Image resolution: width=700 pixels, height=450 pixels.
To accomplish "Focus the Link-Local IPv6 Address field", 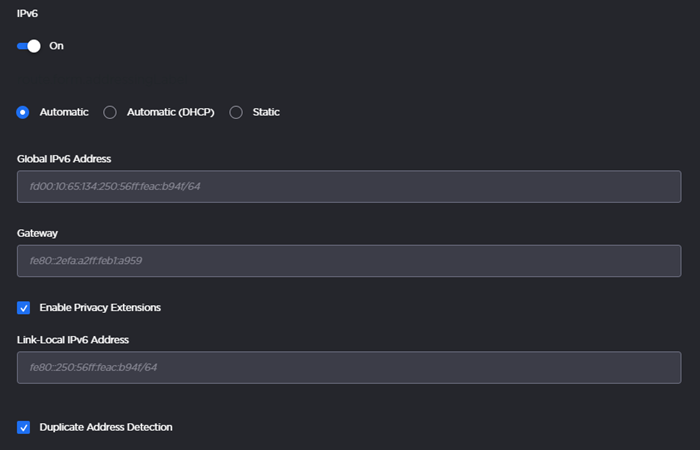I will click(x=349, y=368).
